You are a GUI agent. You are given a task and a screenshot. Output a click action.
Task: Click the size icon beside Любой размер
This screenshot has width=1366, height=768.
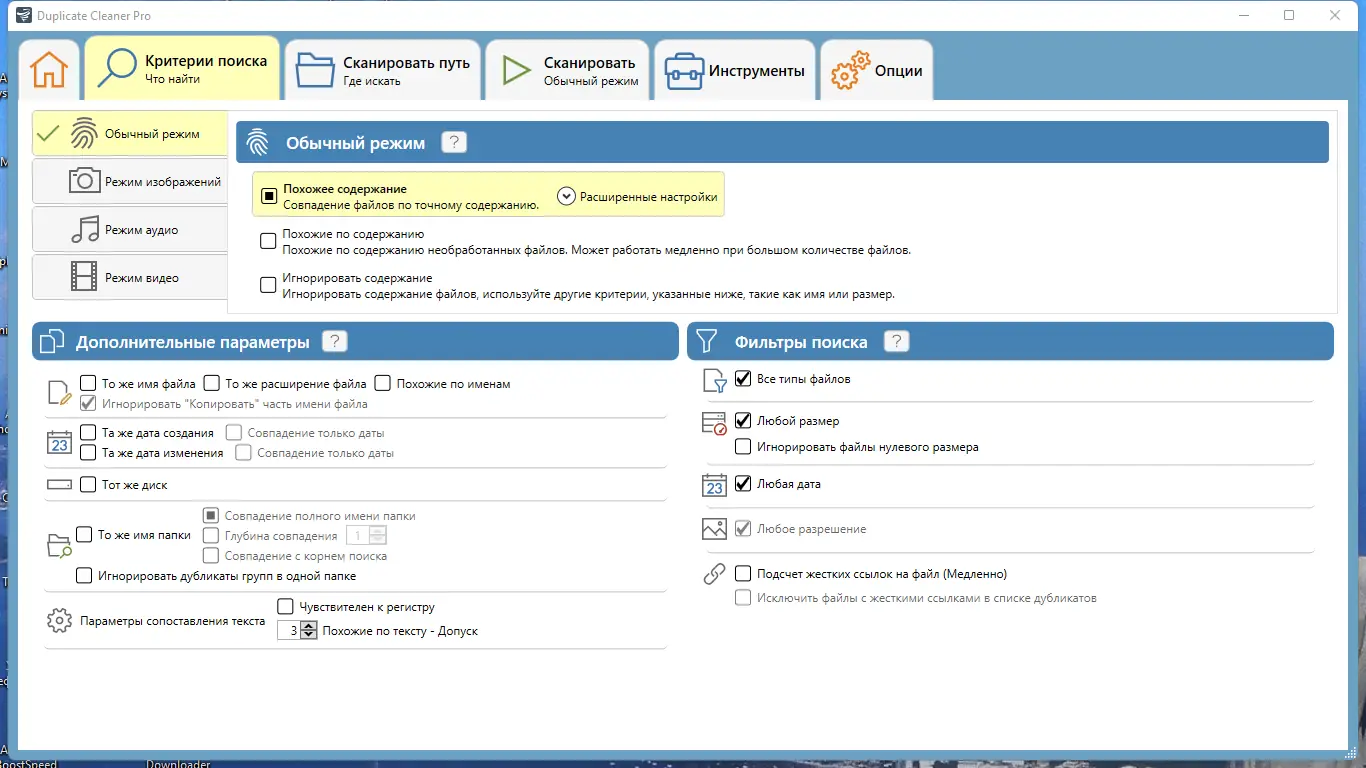714,423
